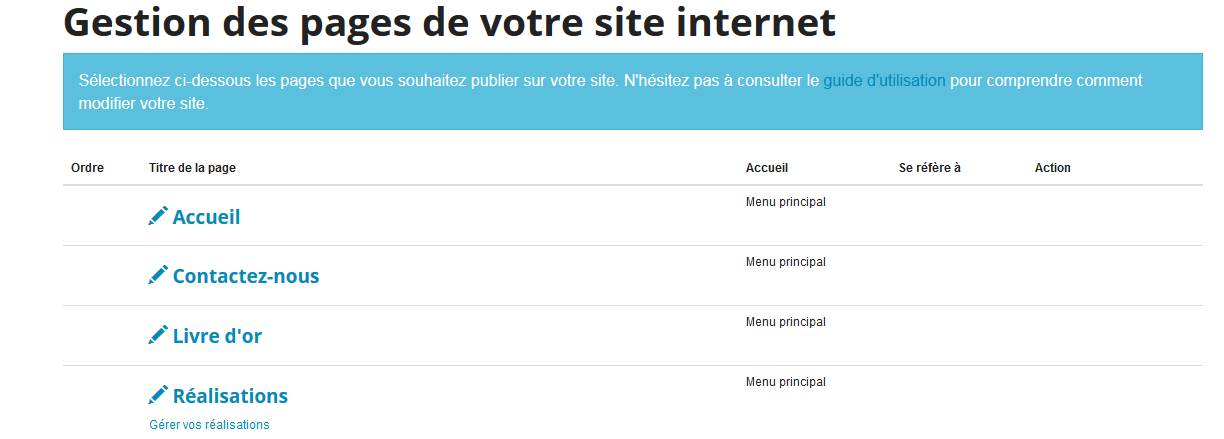
Task: Click the Titre de la page column header
Action: (192, 168)
